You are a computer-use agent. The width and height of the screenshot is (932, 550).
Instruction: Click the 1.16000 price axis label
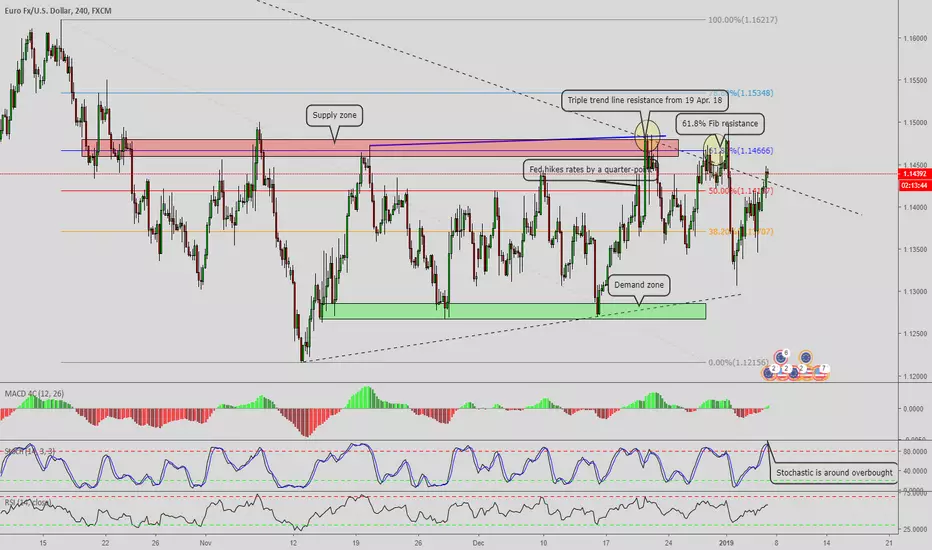click(x=915, y=38)
